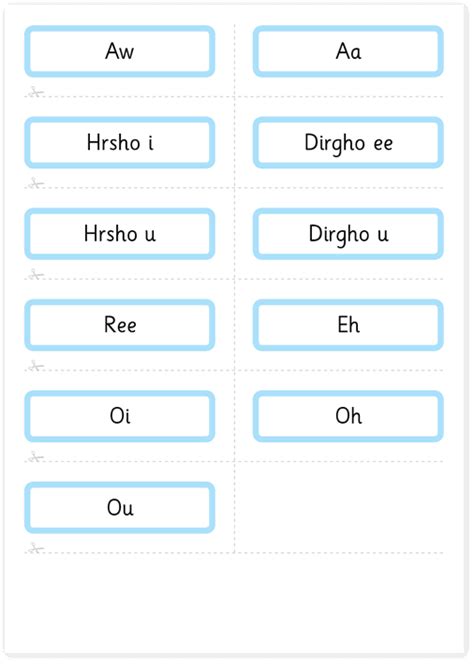Select the Aa label card
Viewport: 474px width, 667px height.
[x=348, y=51]
